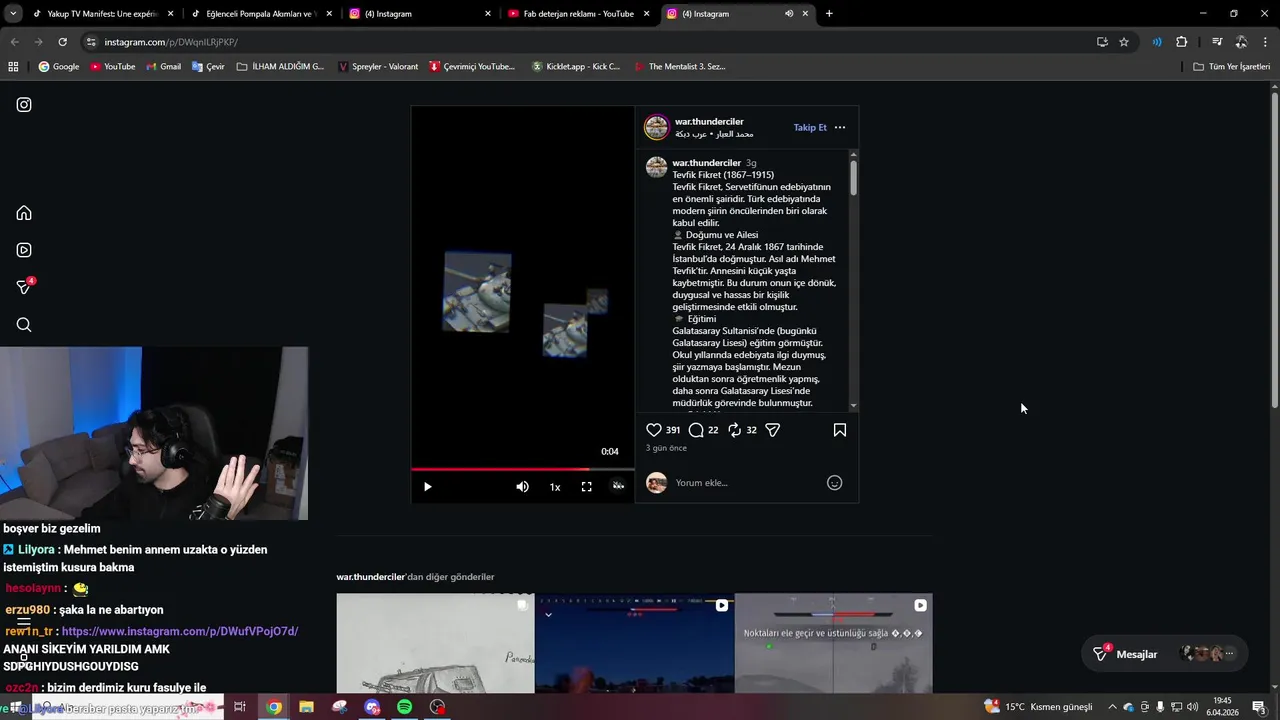
Task: Open the apps grid in bookmarks bar
Action: [x=13, y=67]
